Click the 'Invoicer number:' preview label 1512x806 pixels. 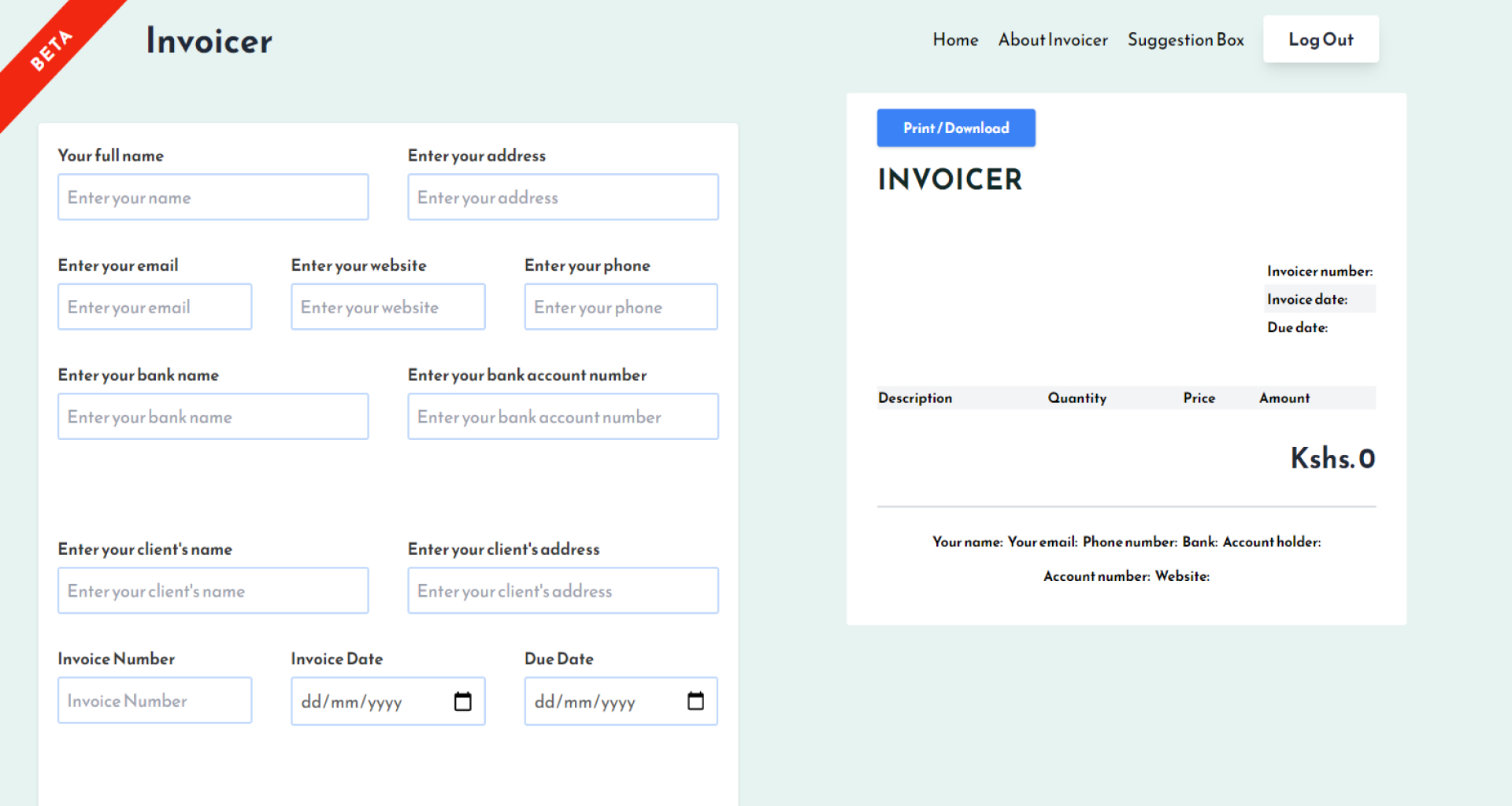1320,271
